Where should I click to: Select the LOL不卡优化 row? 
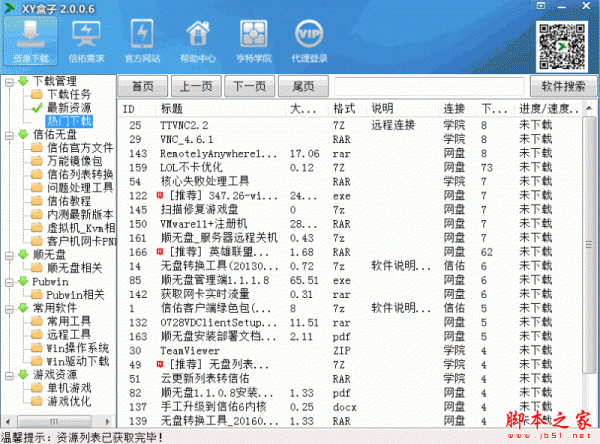point(350,168)
